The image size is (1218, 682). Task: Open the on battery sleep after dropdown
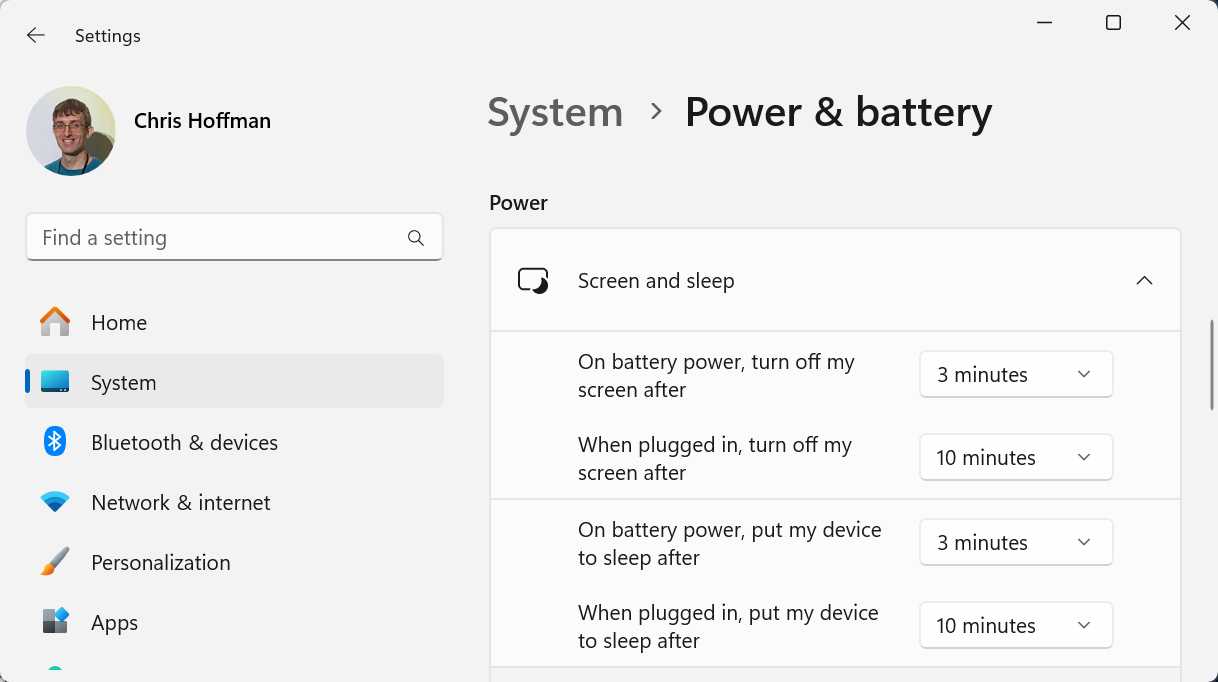(x=1015, y=542)
